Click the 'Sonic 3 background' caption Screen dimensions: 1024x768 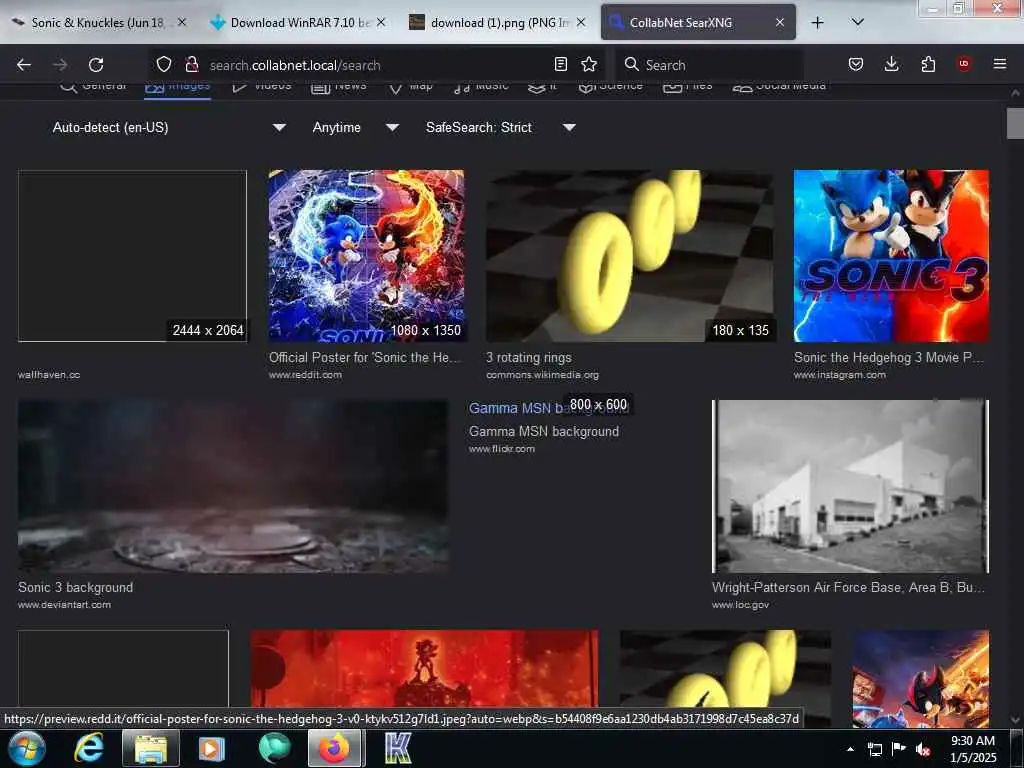pos(76,587)
